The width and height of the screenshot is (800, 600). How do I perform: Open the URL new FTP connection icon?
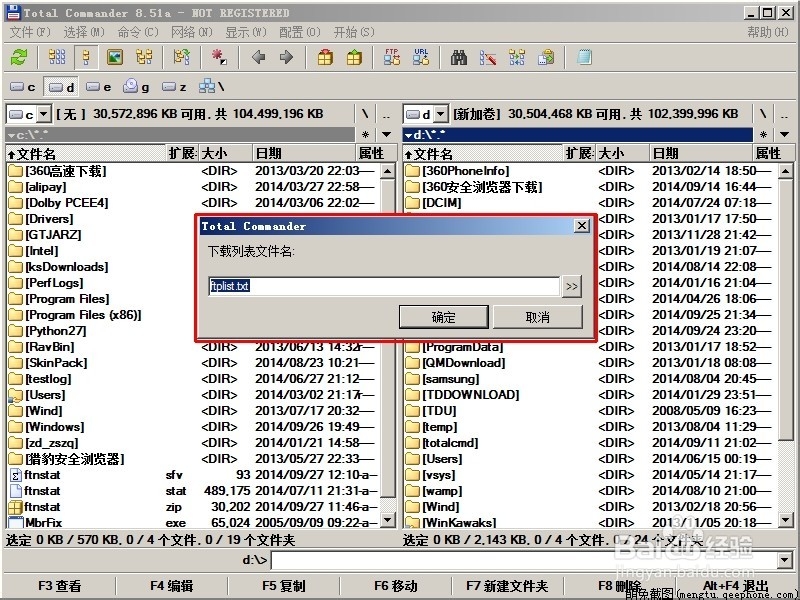tap(421, 57)
